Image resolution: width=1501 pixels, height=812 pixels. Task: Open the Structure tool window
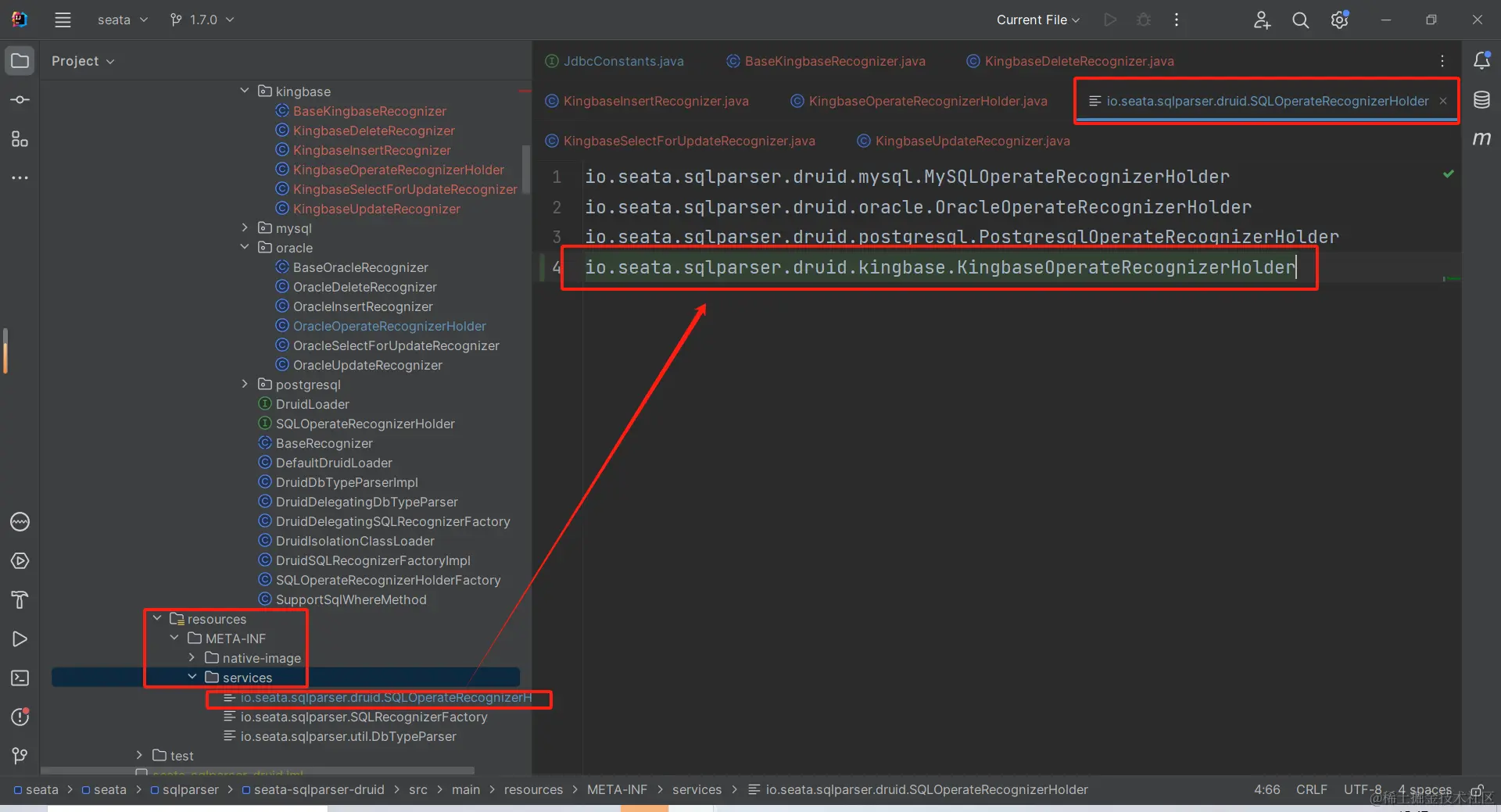(20, 139)
